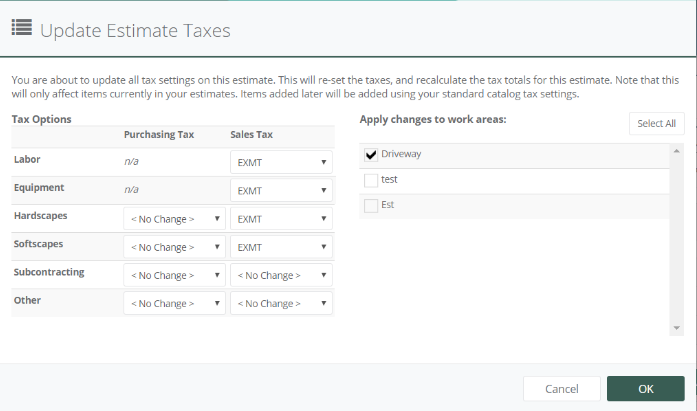
Task: Confirm changes with the OK button
Action: [645, 389]
